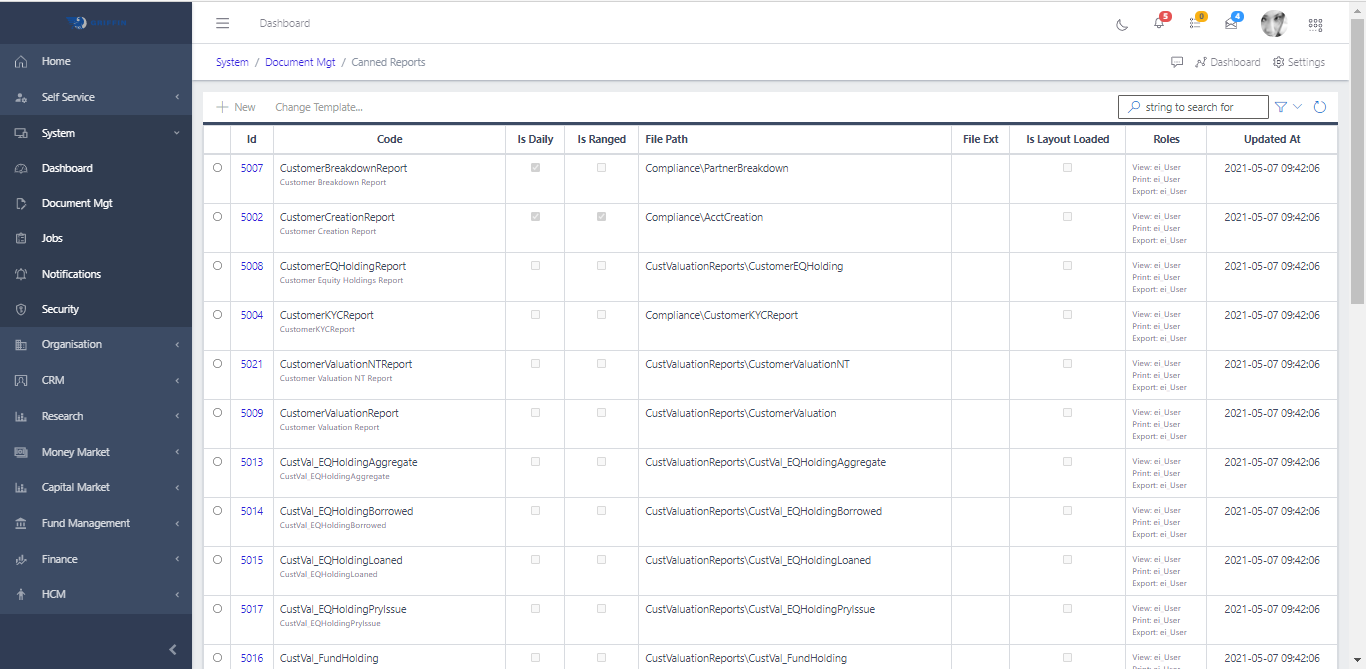This screenshot has width=1366, height=669.
Task: Select the radio button for report 5021
Action: 217,363
